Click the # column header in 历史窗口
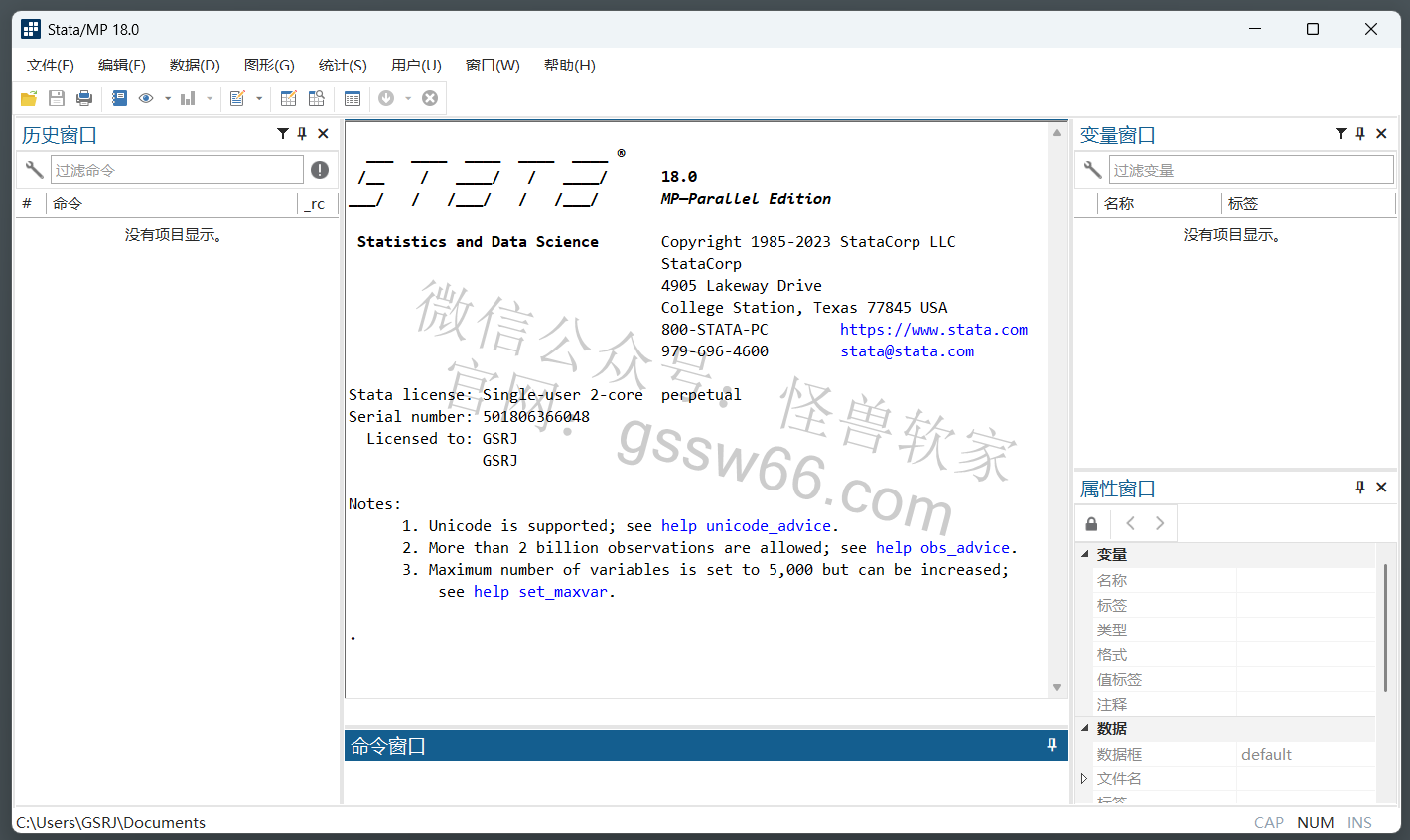This screenshot has width=1410, height=840. pyautogui.click(x=28, y=204)
